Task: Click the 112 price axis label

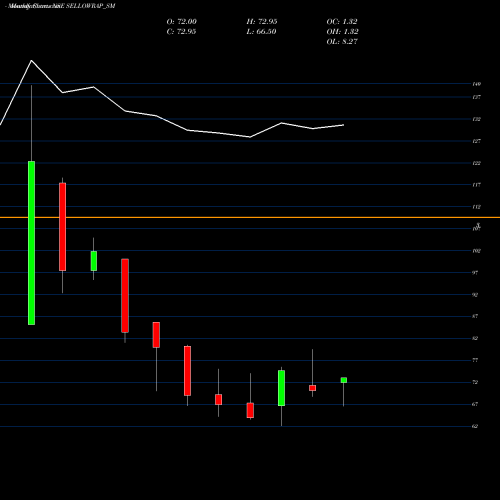Action: coord(477,207)
